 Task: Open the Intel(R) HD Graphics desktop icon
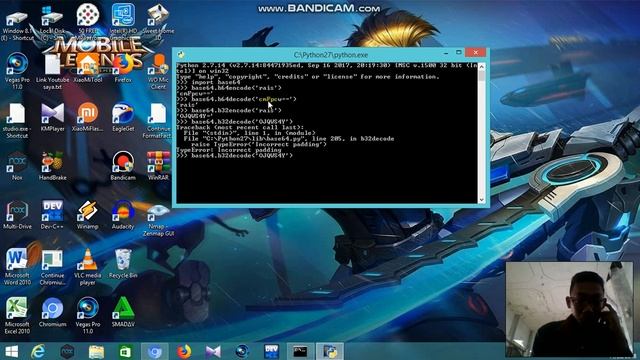pos(123,21)
